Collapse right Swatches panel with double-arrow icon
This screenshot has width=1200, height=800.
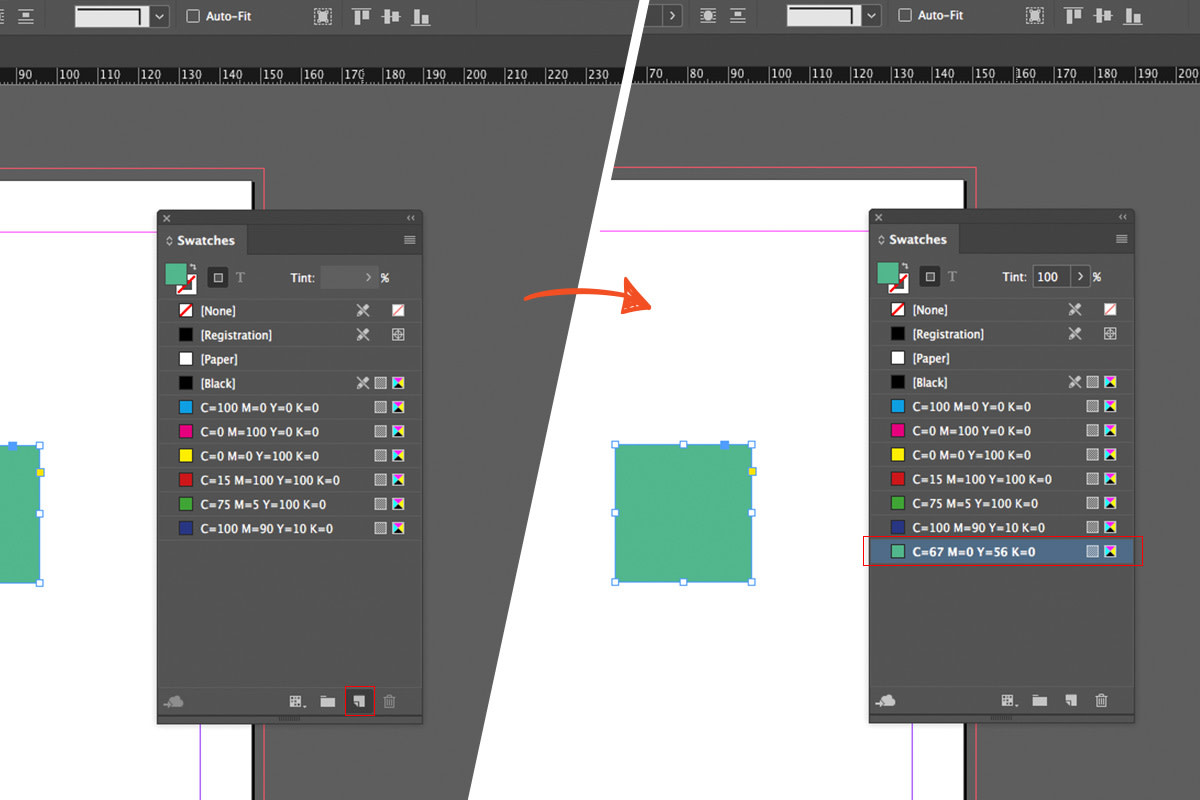click(x=1124, y=216)
